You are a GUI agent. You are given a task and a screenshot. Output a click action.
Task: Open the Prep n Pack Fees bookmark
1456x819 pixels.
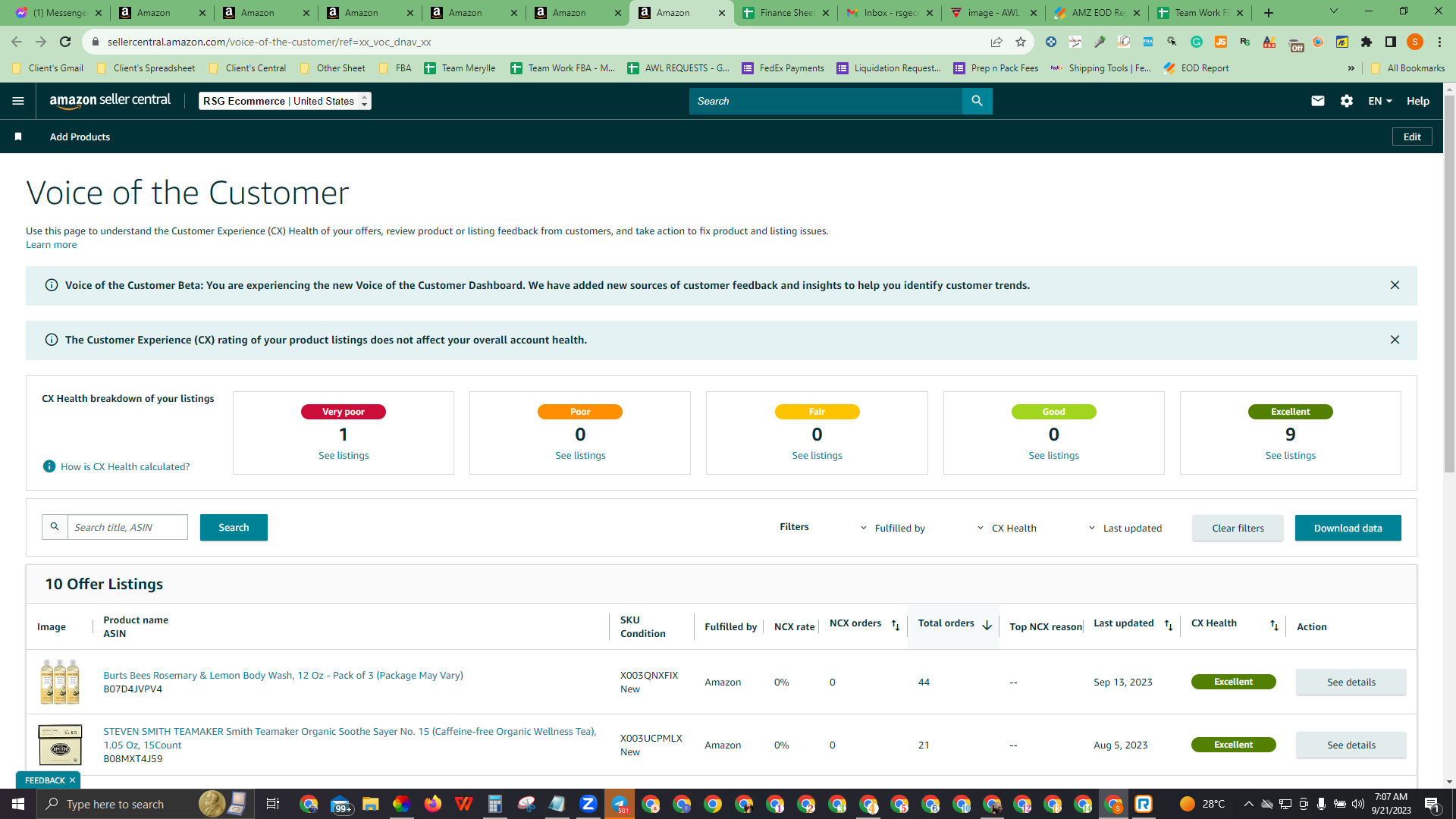996,68
